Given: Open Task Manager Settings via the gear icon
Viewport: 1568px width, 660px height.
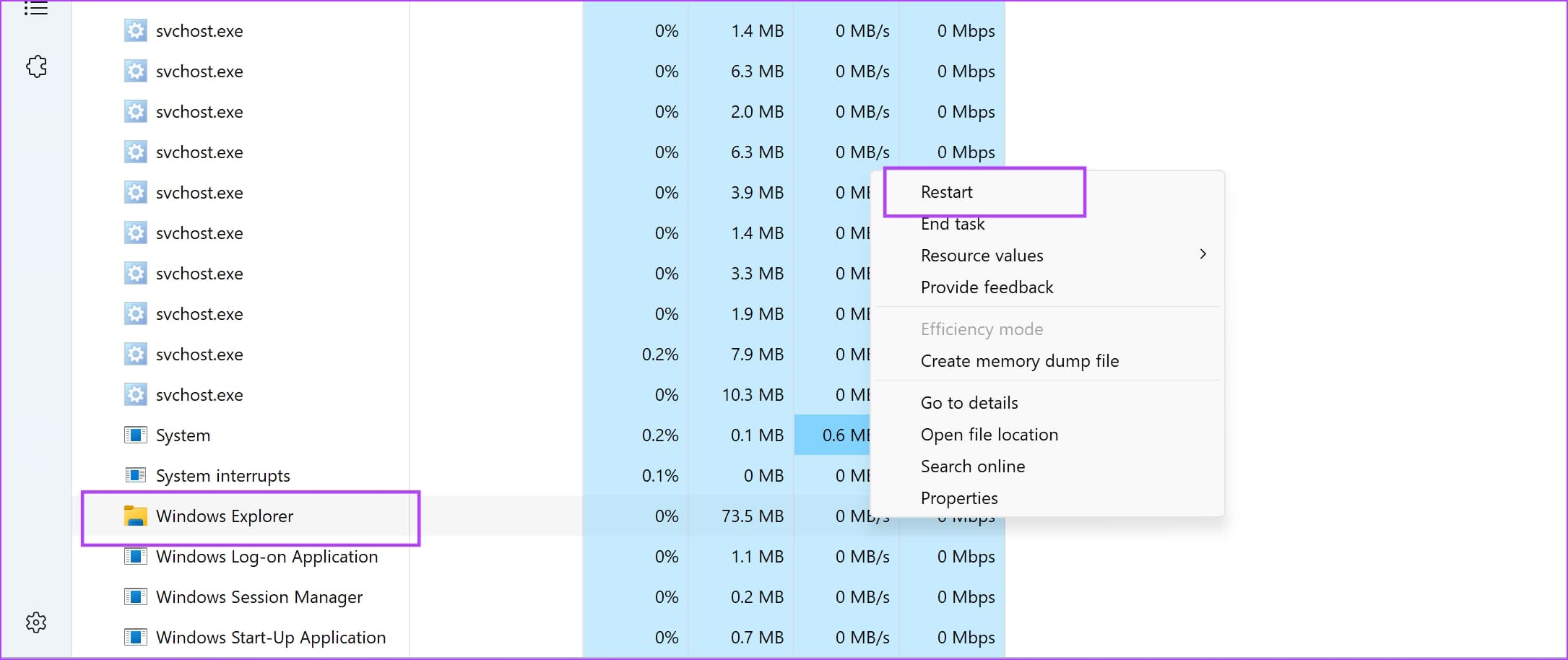Looking at the screenshot, I should click(x=35, y=622).
